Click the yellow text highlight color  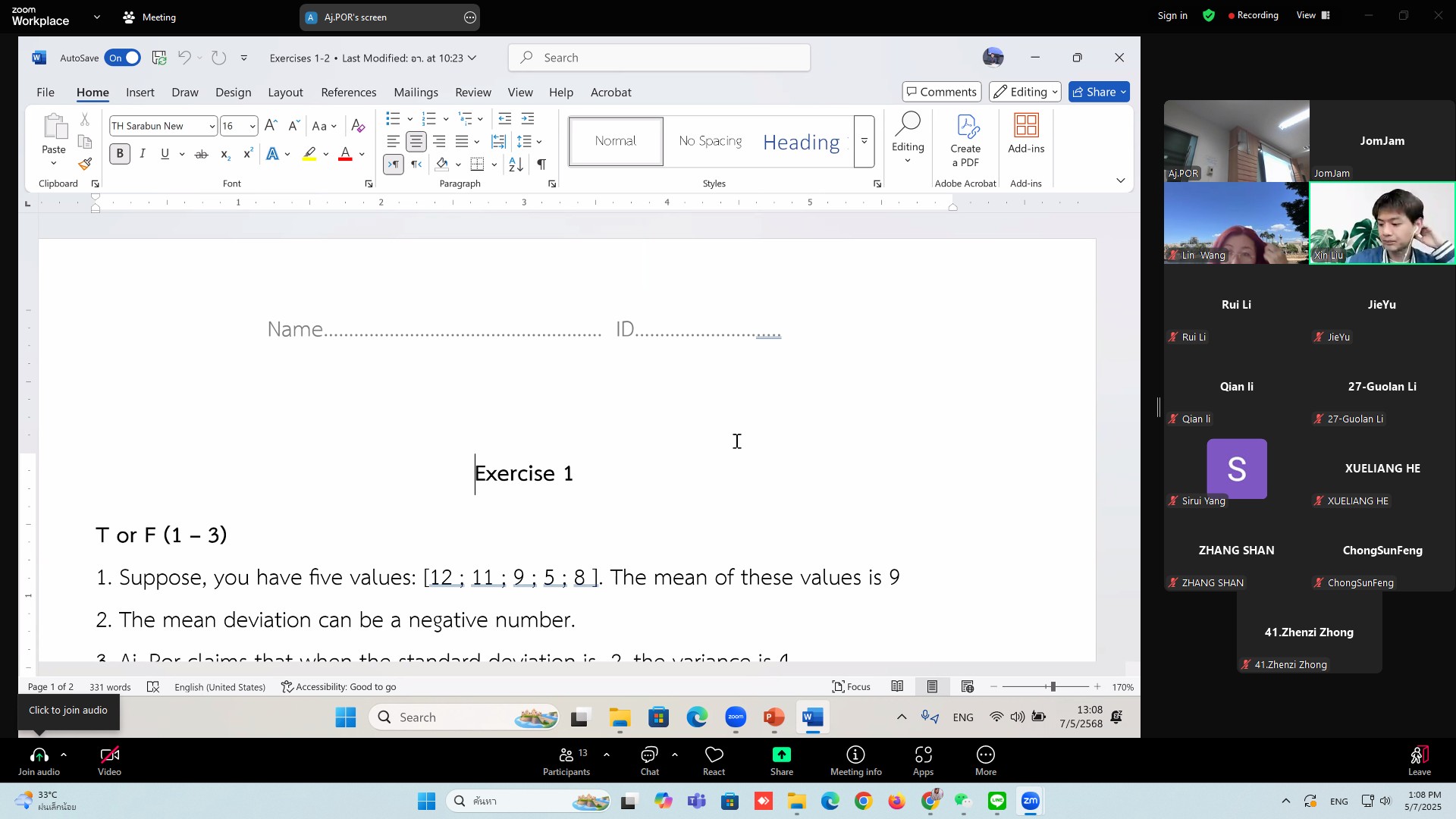point(309,154)
